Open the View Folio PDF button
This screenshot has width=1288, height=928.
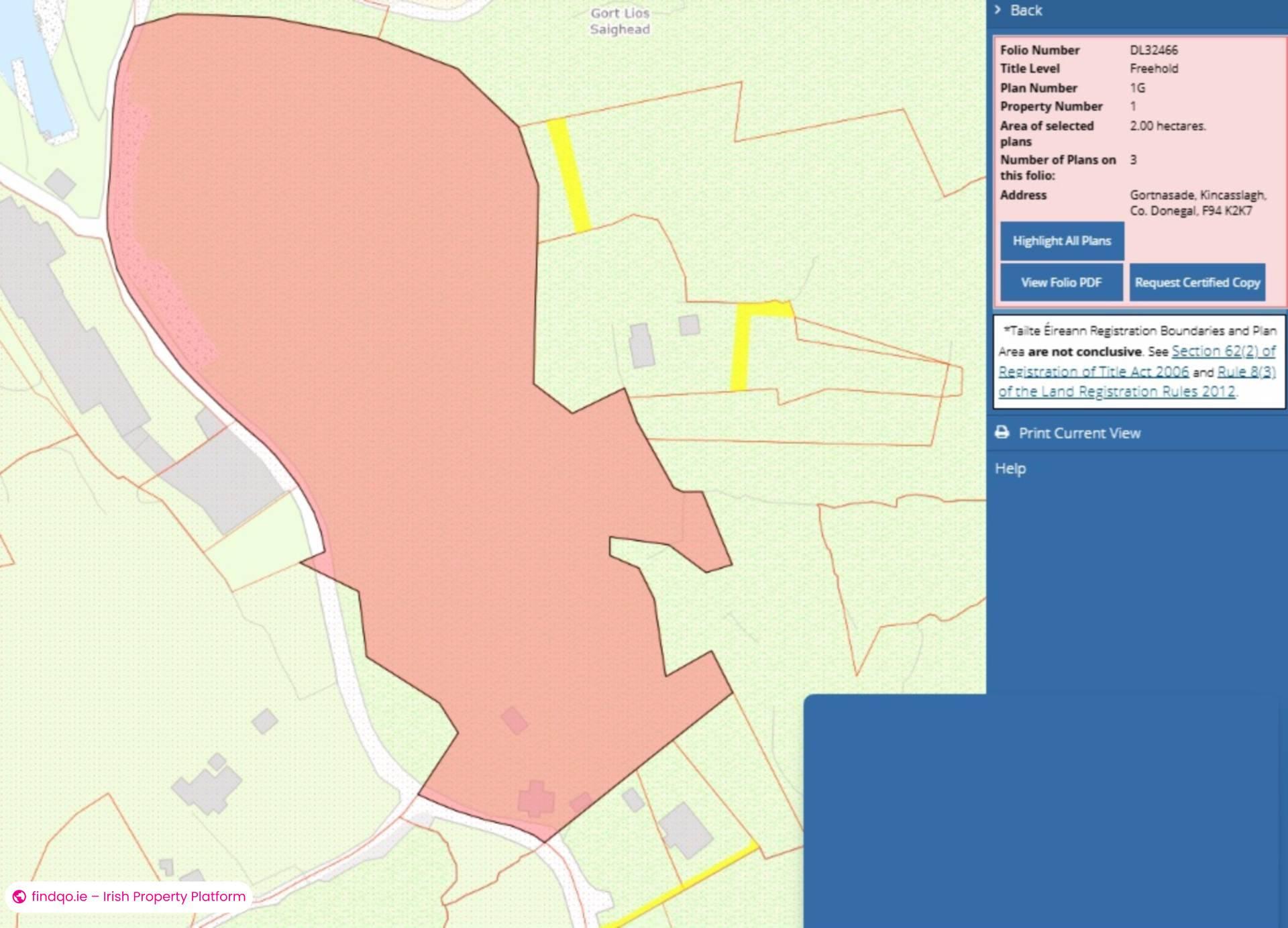(1061, 282)
